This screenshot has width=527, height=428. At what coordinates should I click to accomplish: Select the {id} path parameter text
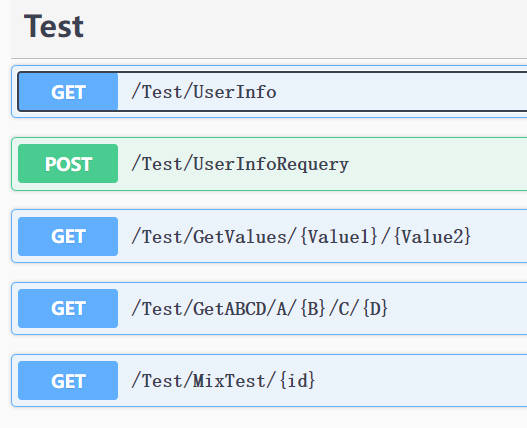[297, 381]
